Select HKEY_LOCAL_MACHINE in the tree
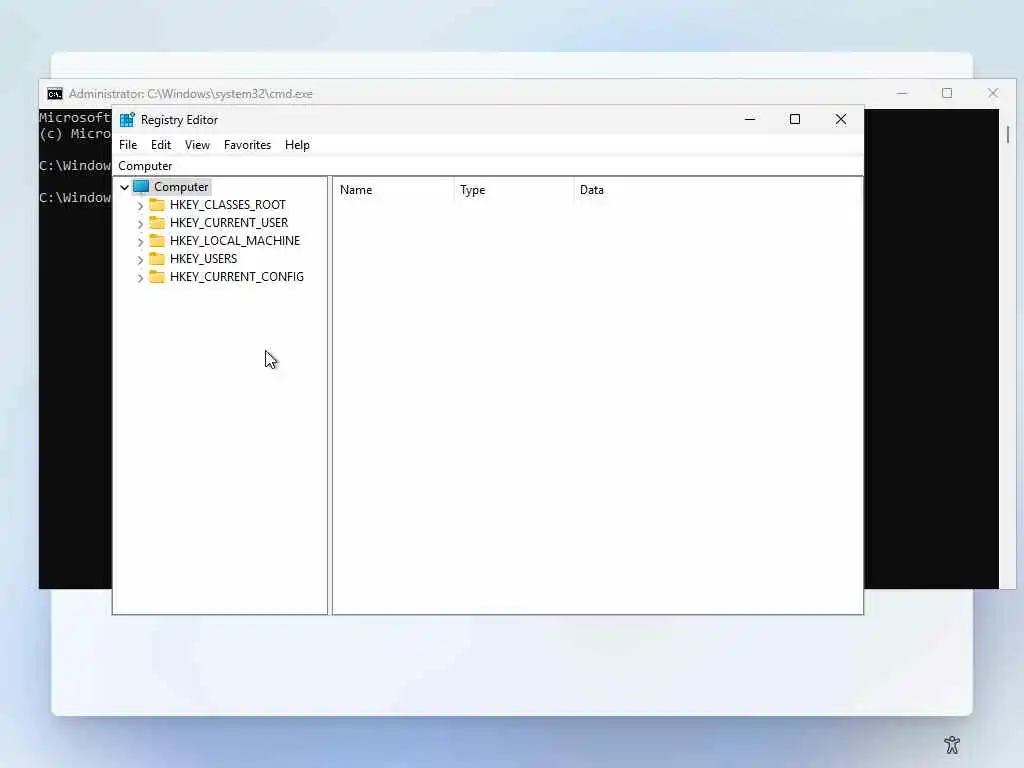This screenshot has height=768, width=1024. (234, 241)
